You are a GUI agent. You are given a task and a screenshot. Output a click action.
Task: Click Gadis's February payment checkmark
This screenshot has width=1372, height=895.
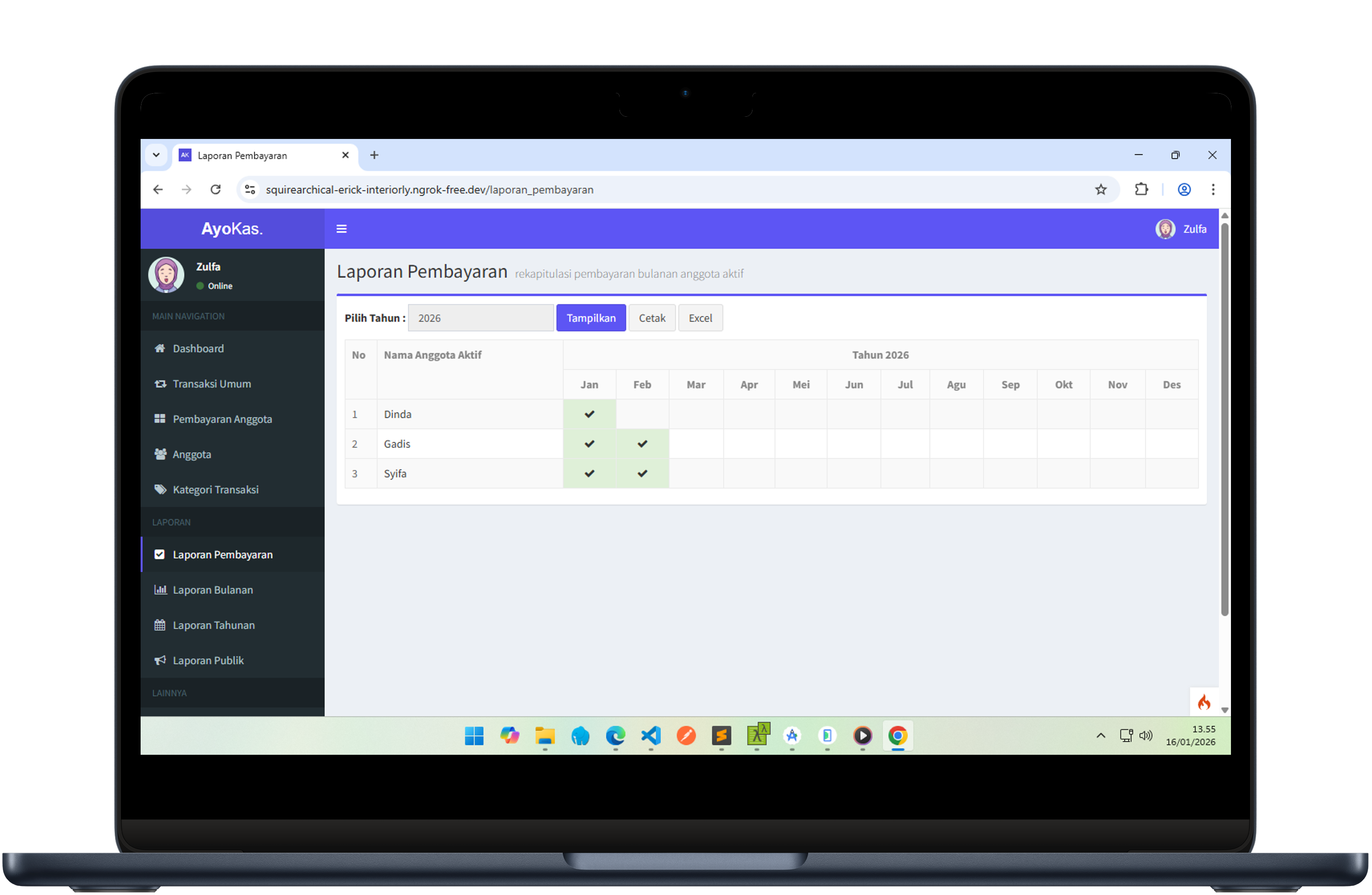click(642, 444)
